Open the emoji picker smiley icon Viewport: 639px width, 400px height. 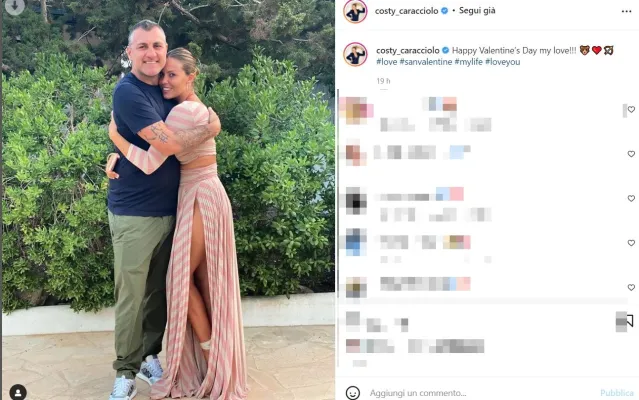tap(353, 393)
